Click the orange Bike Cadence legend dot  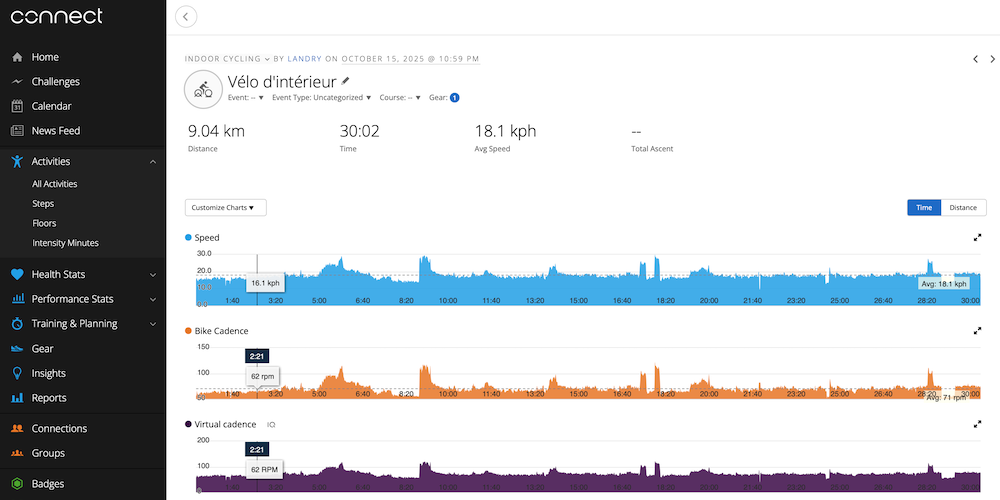pyautogui.click(x=188, y=331)
